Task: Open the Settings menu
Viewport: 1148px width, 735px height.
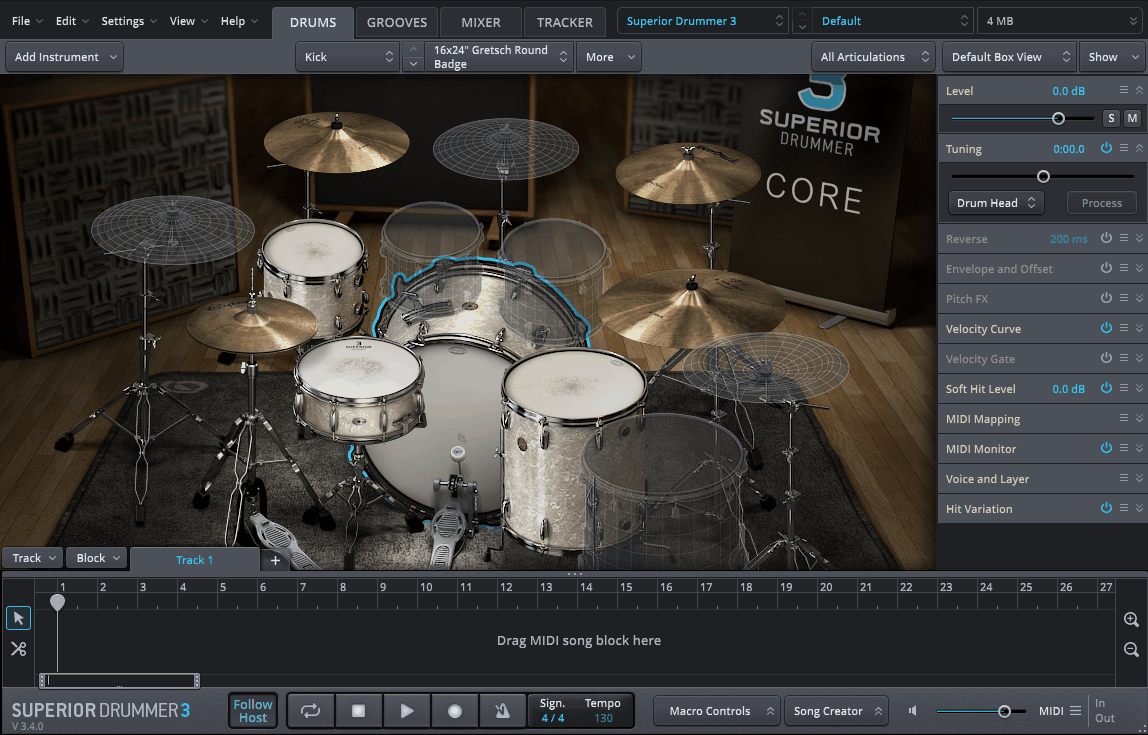Action: 129,21
